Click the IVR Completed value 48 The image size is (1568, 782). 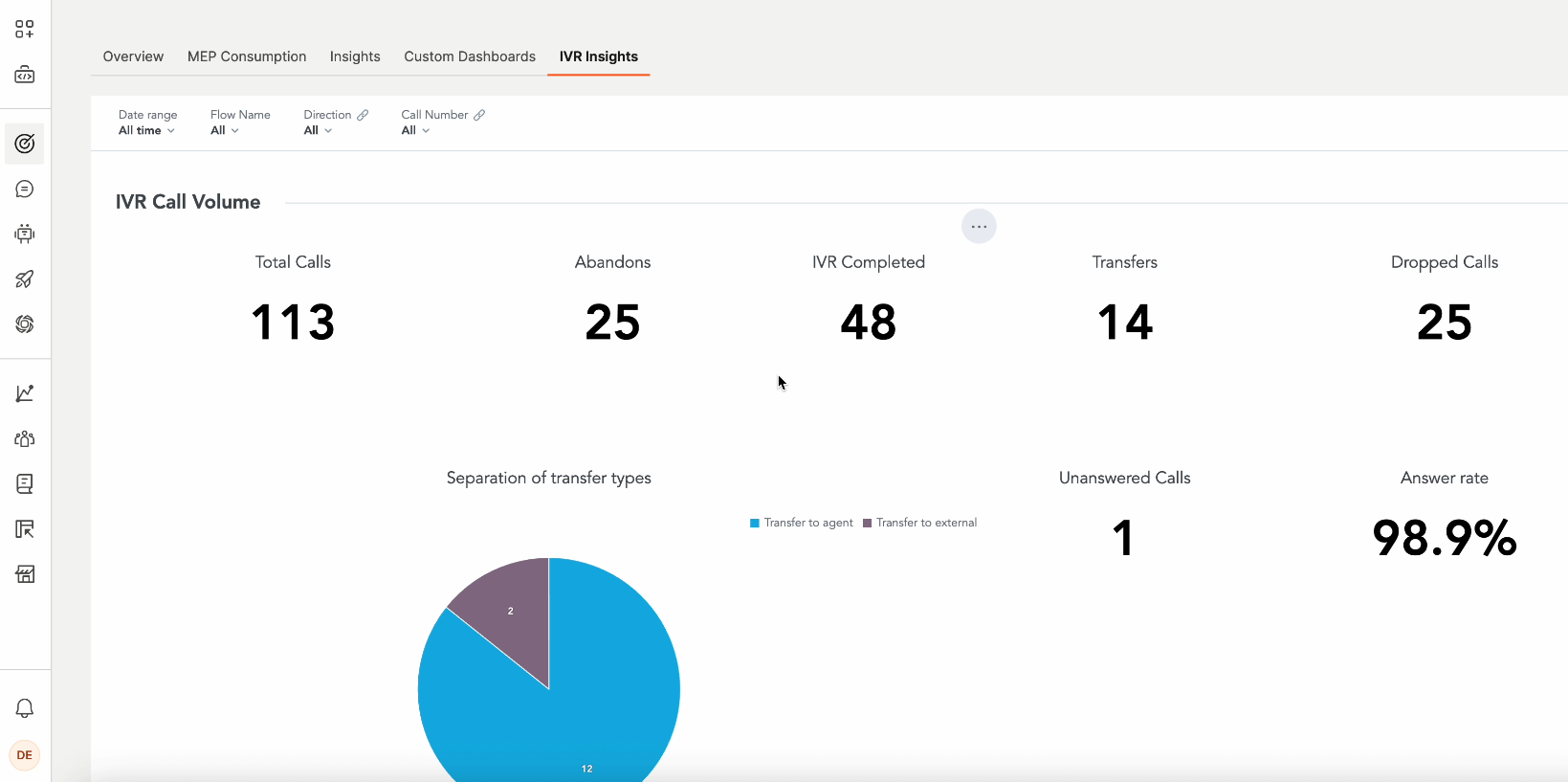[x=869, y=322]
